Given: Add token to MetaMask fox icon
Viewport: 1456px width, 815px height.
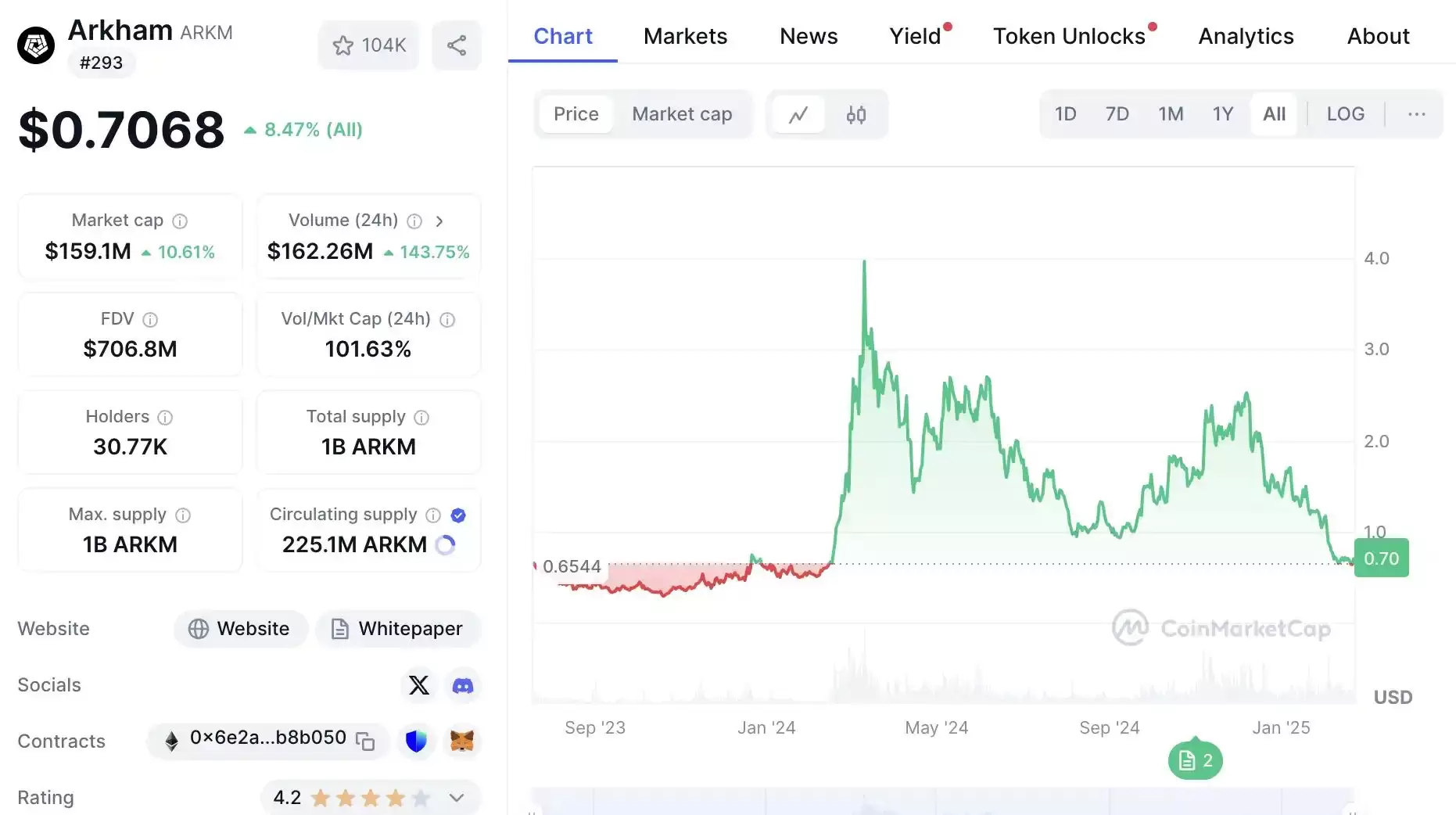Looking at the screenshot, I should pyautogui.click(x=462, y=740).
